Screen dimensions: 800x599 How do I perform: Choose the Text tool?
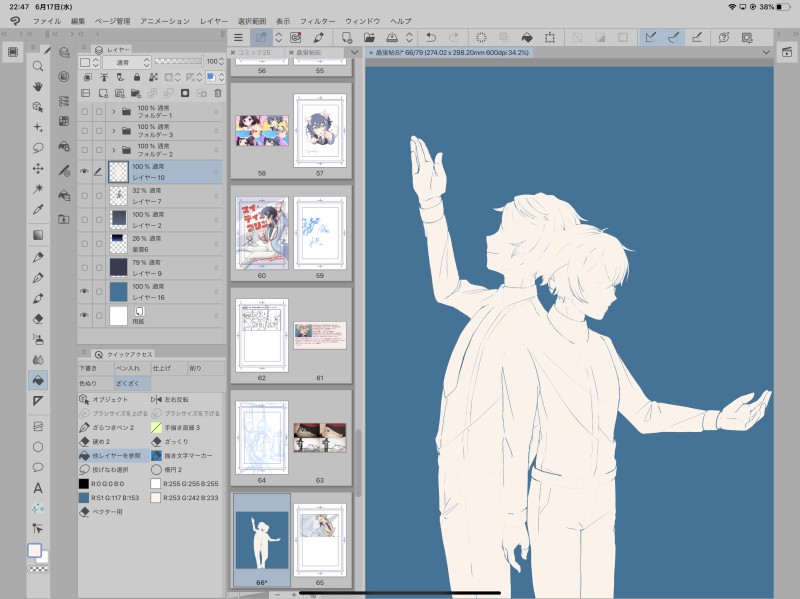tap(38, 488)
